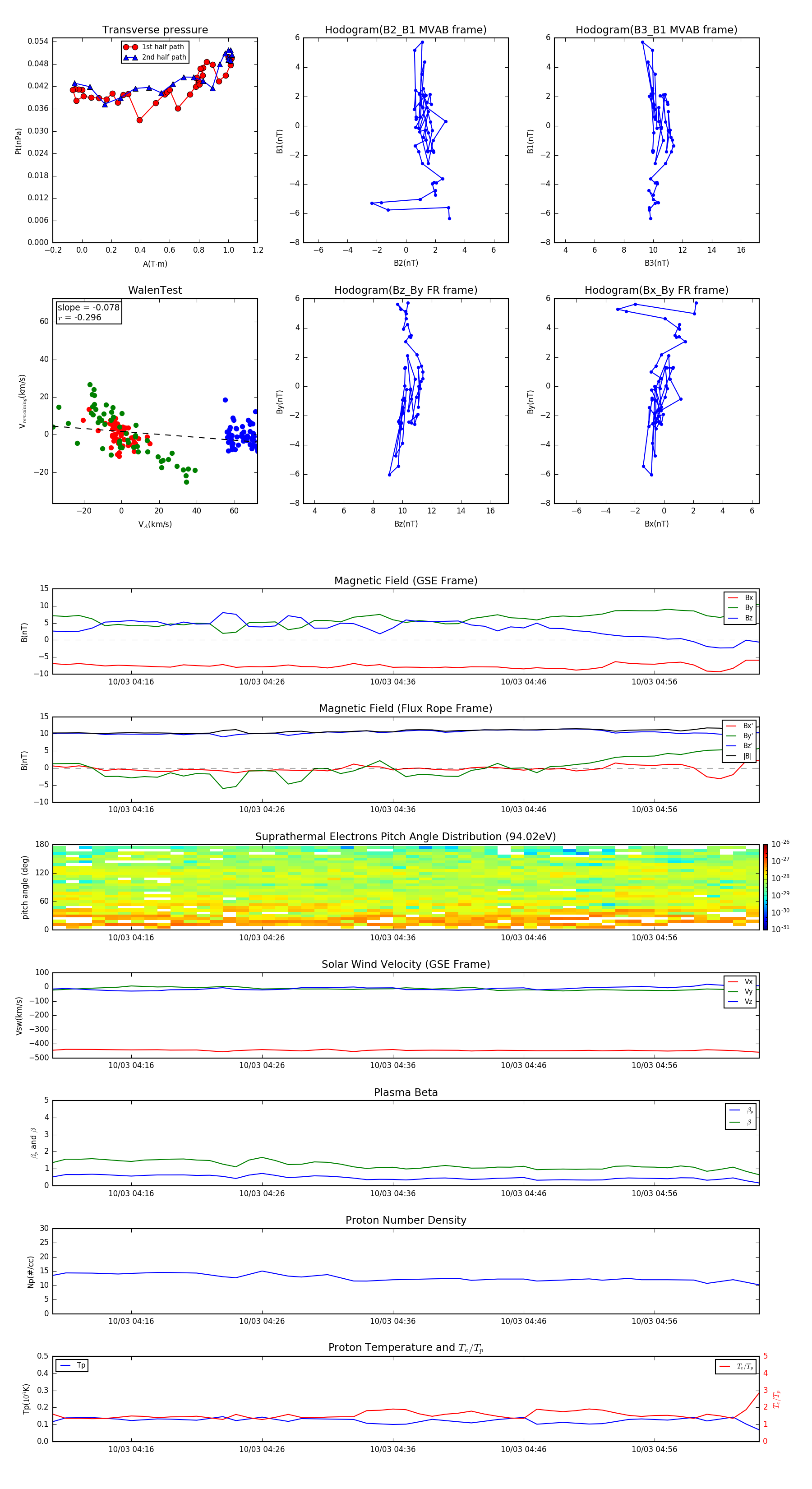Viewport: 812px width, 1489px height.
Task: Click the "Hodogram(B2_B1 MVAB frame)" title
Action: click(406, 30)
